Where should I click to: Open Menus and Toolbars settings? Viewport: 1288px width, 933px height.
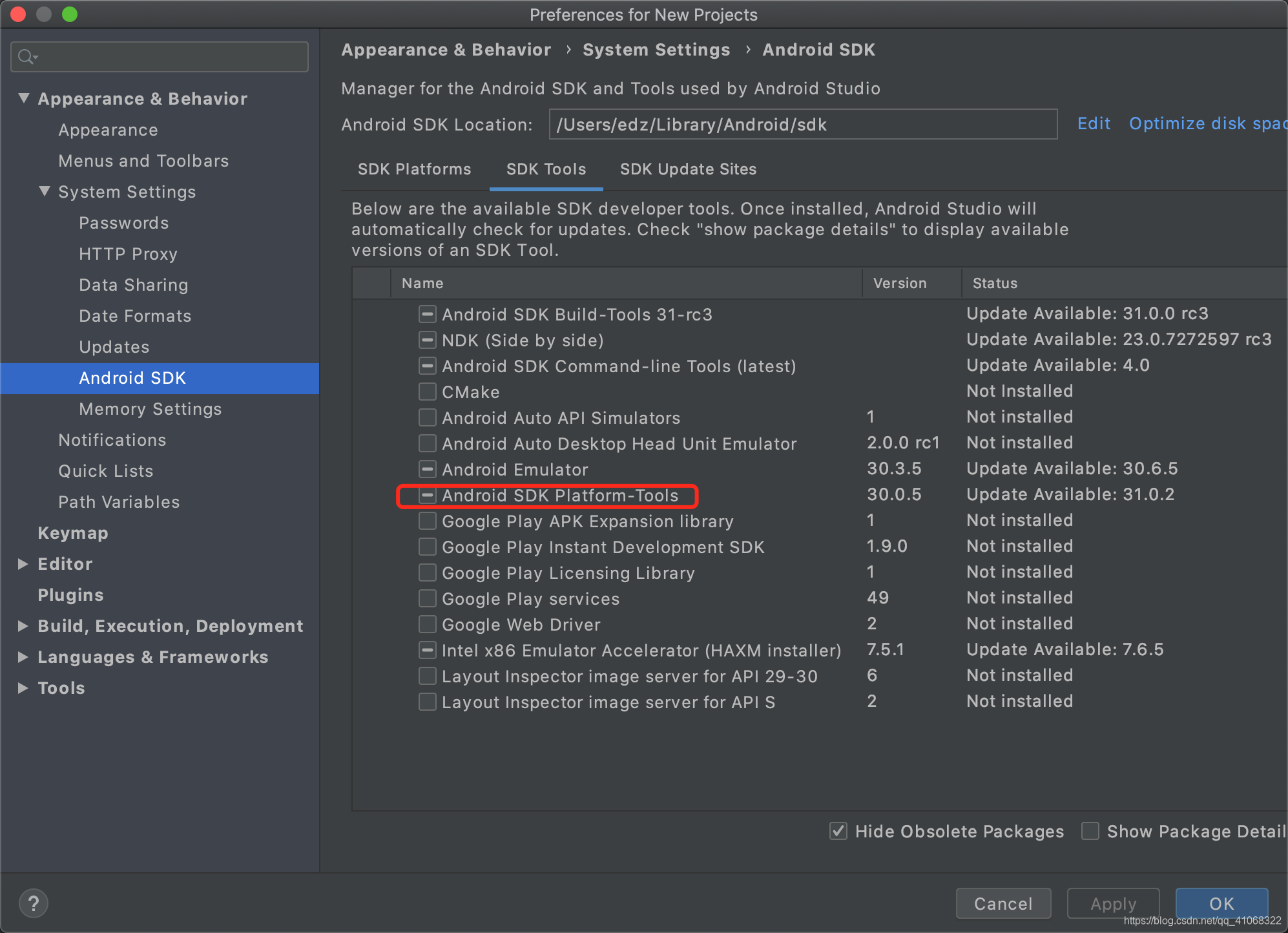pyautogui.click(x=143, y=161)
